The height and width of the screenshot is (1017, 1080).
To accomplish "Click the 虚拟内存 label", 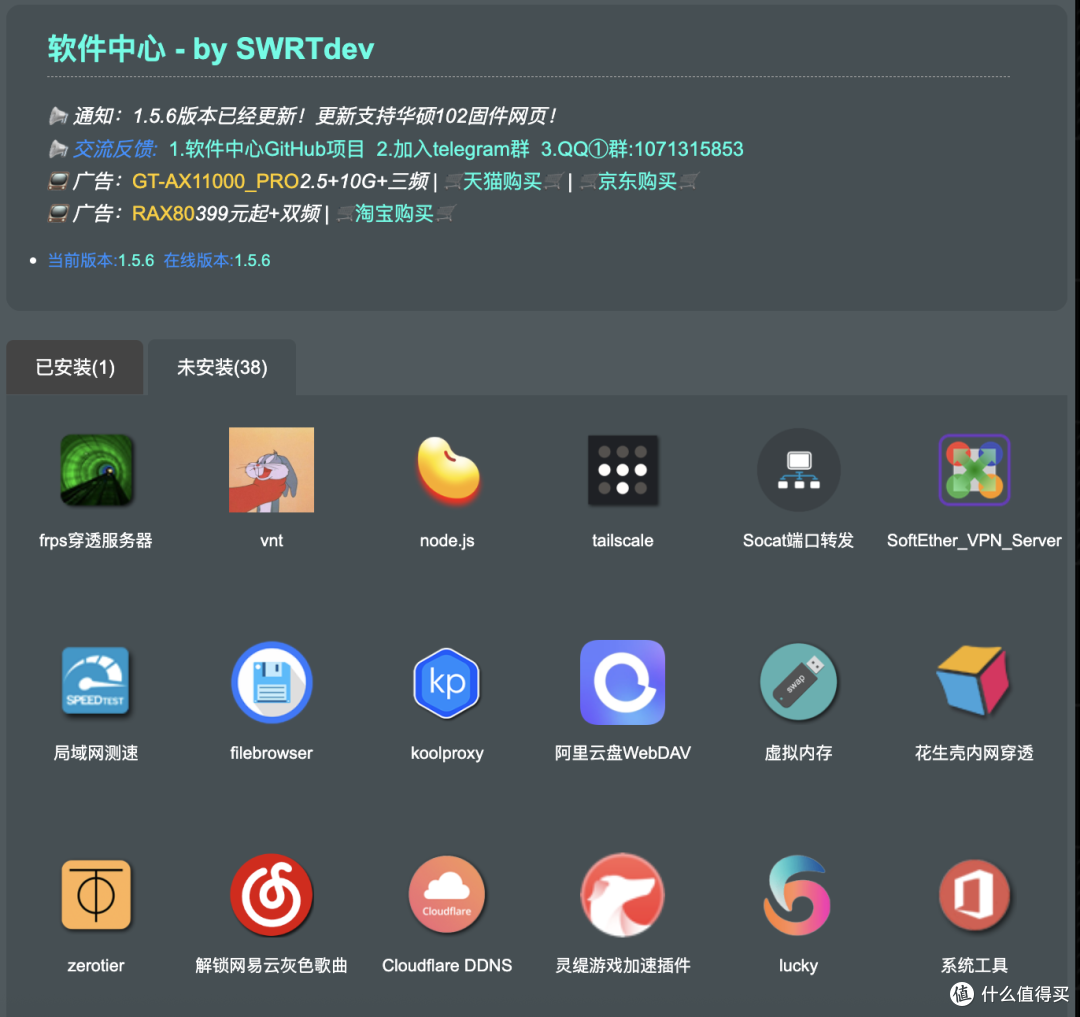I will click(798, 753).
